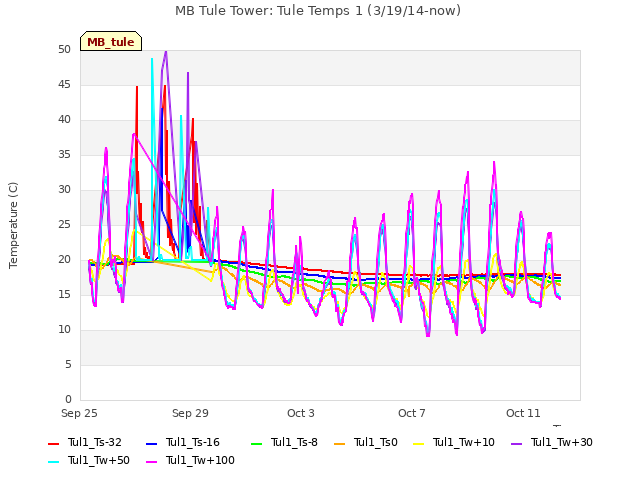Select the Tul1_Ts-16 legend label

tap(193, 442)
